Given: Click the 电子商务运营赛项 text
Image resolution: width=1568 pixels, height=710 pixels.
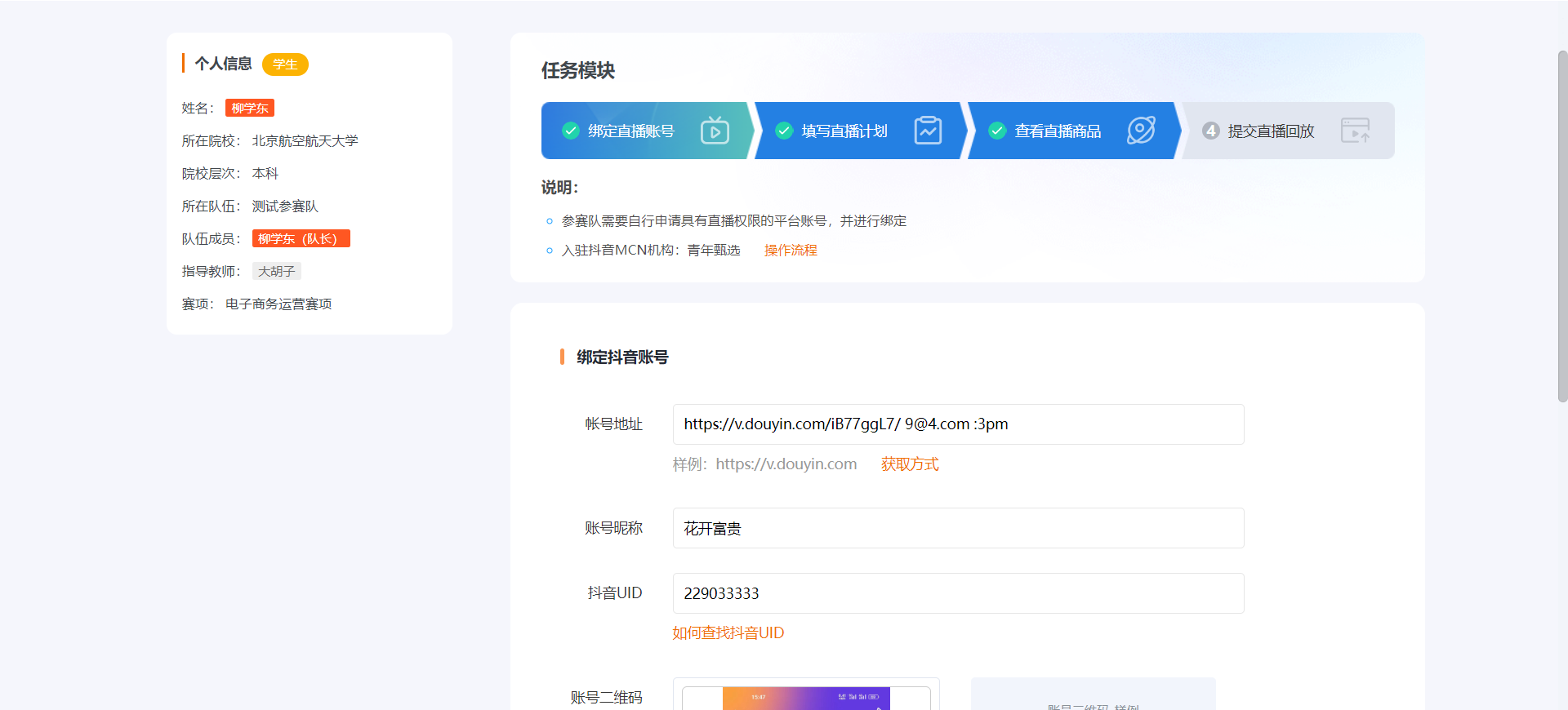Looking at the screenshot, I should coord(278,304).
